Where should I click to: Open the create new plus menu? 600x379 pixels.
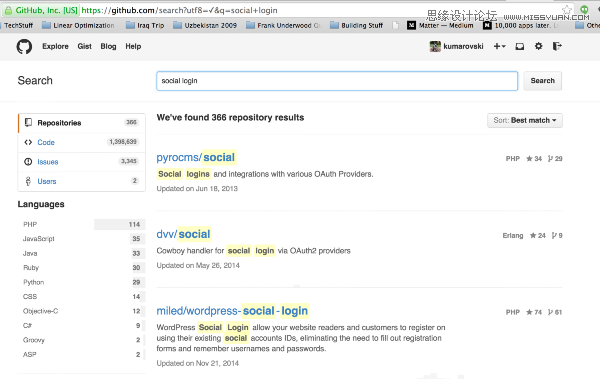pos(499,46)
